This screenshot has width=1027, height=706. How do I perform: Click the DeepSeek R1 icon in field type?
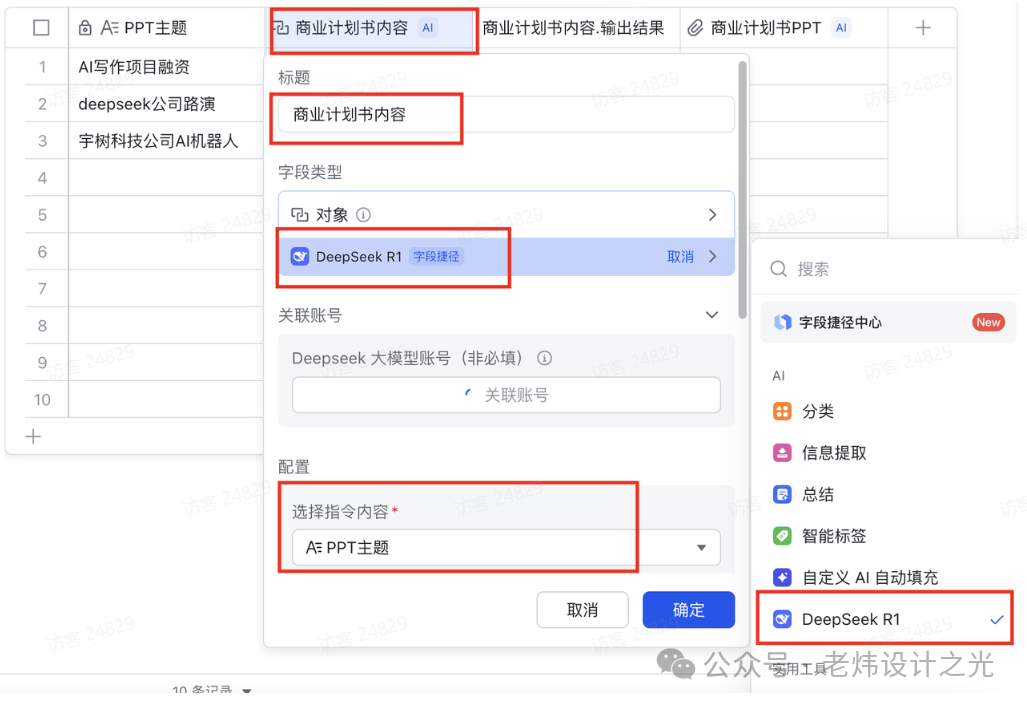tap(299, 257)
